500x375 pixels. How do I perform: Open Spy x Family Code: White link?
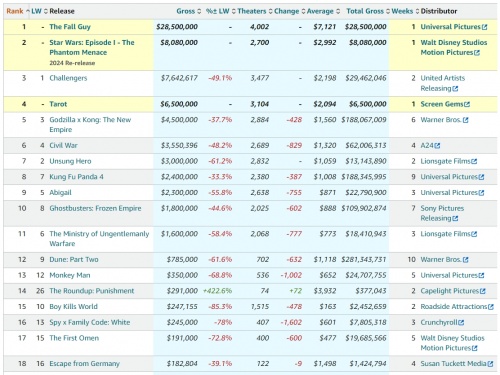[x=90, y=322]
